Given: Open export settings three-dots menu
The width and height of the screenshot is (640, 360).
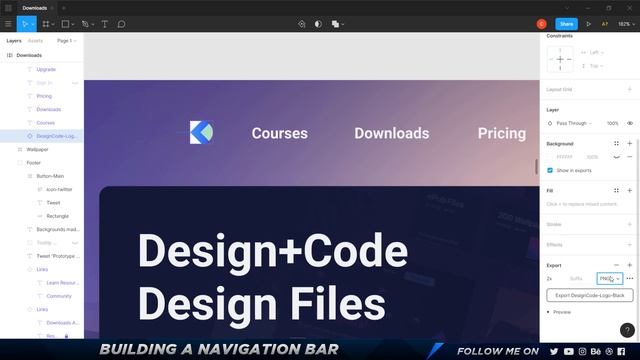Looking at the screenshot, I should click(630, 278).
